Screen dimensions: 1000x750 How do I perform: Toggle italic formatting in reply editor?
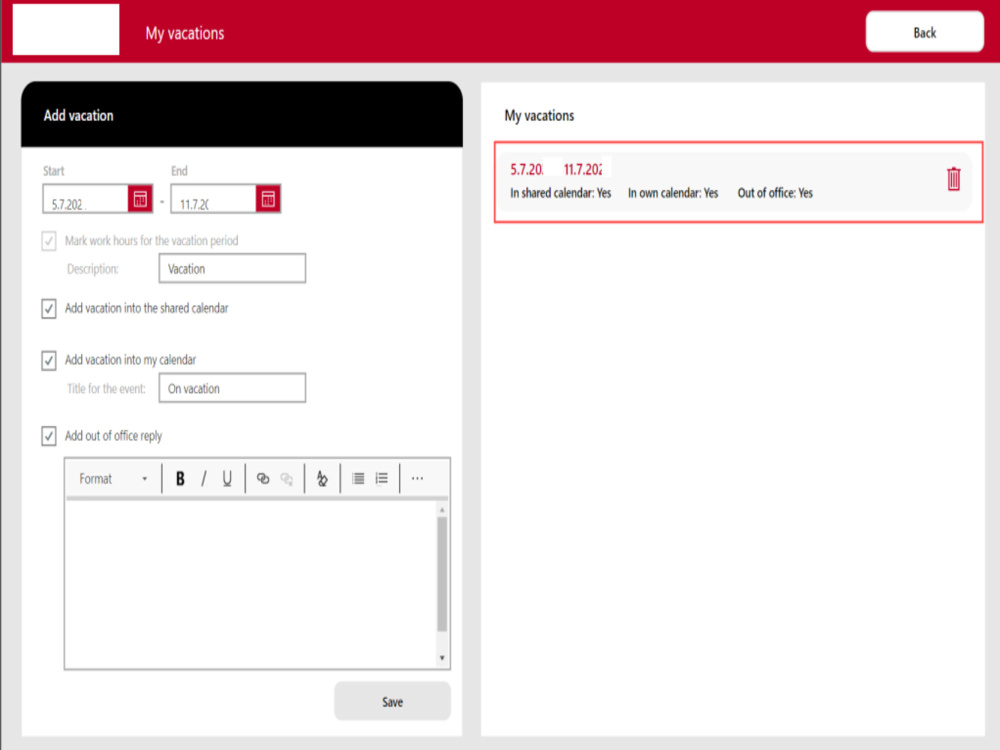pyautogui.click(x=203, y=478)
